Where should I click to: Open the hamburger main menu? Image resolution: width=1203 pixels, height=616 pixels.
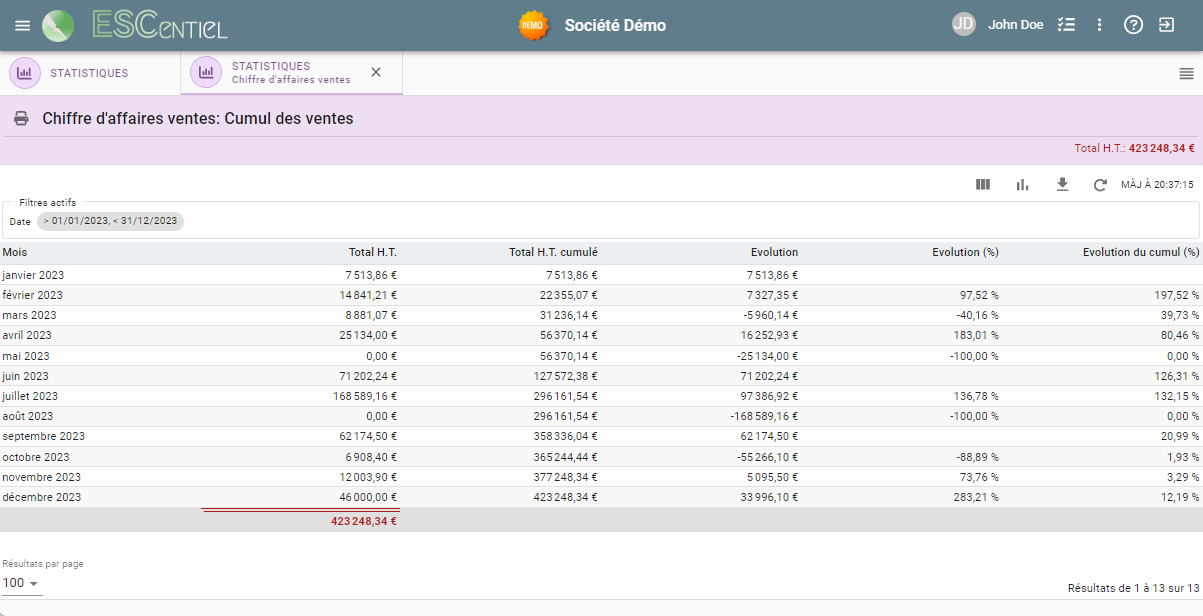22,25
